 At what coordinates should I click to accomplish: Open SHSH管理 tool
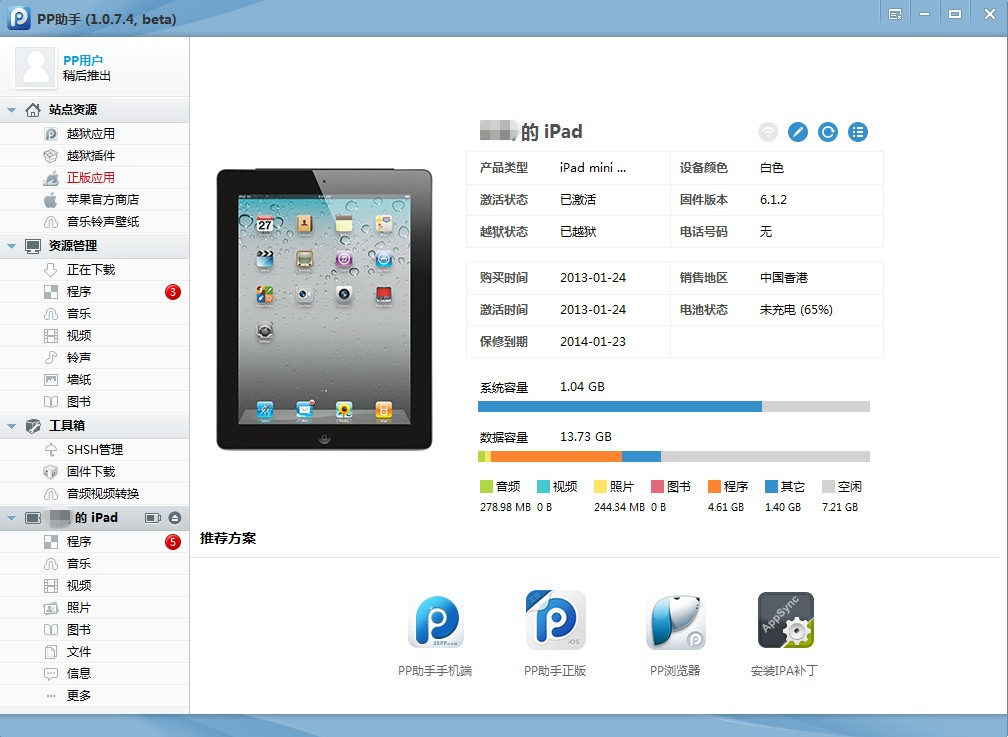[x=94, y=450]
